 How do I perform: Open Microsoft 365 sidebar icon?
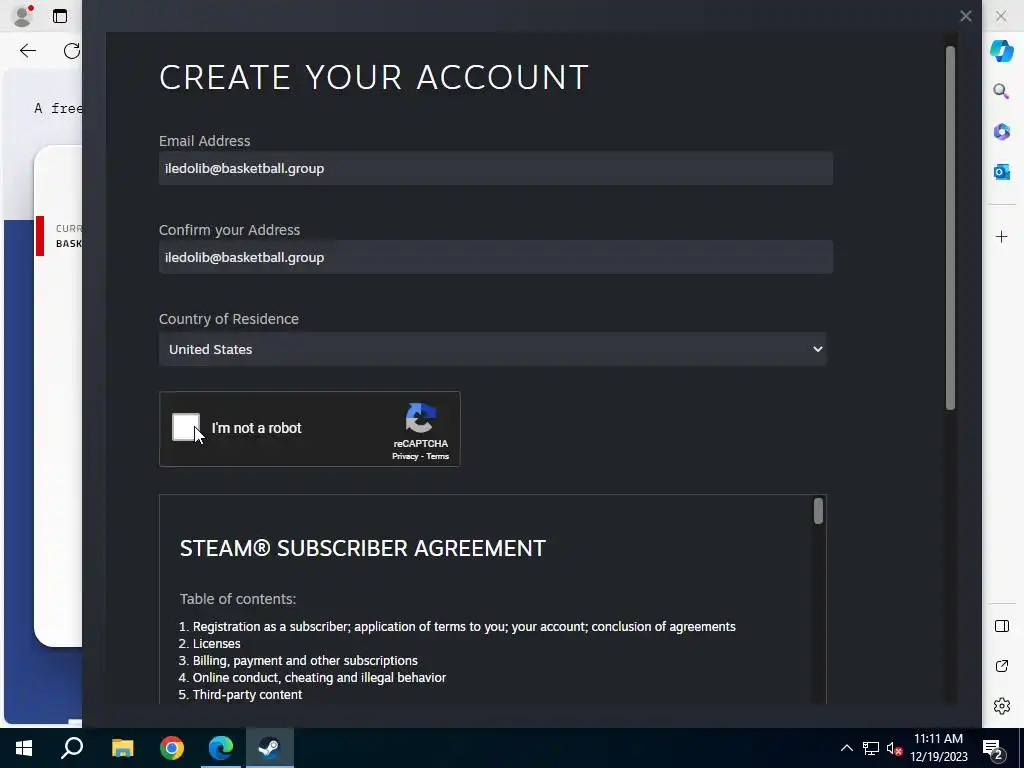tap(1001, 131)
